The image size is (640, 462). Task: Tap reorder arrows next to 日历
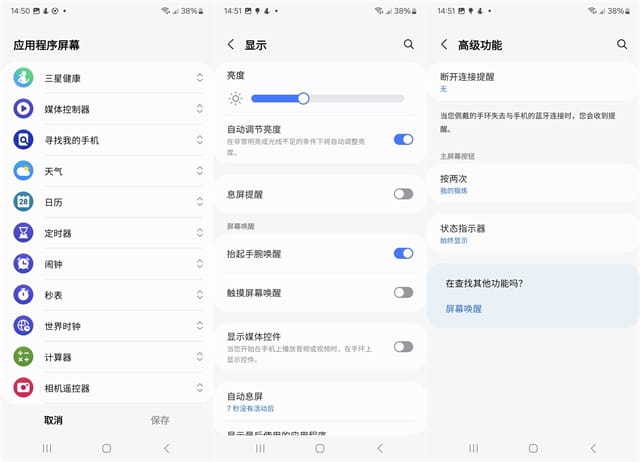tap(199, 202)
